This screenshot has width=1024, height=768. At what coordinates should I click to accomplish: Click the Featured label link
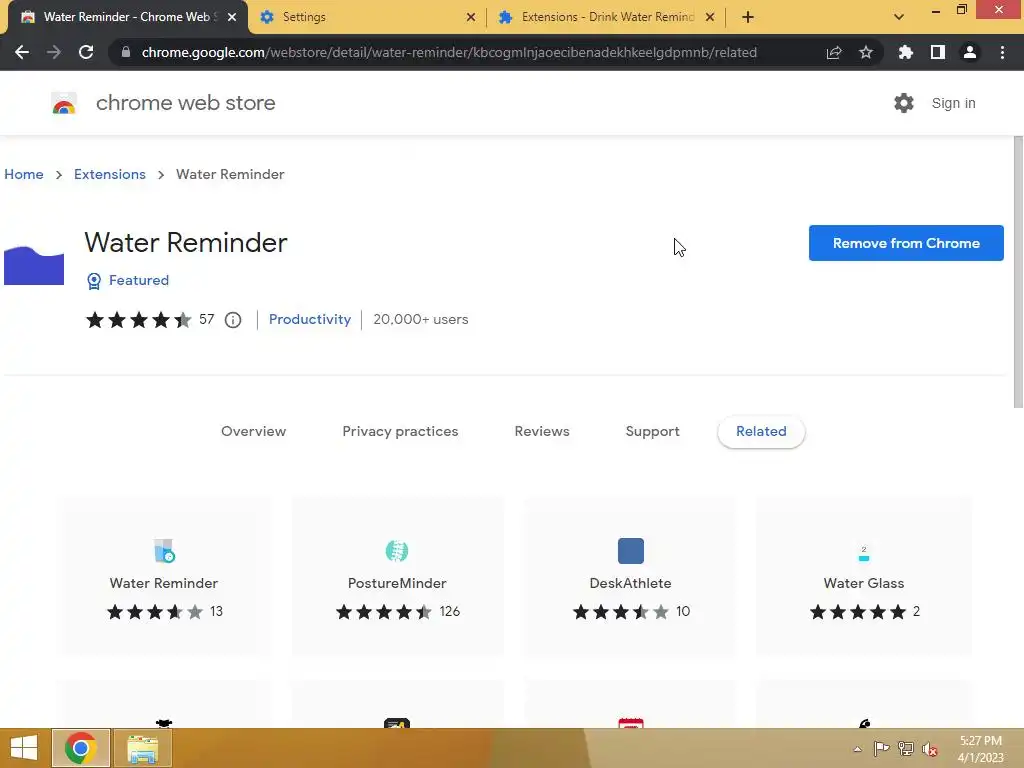tap(138, 280)
